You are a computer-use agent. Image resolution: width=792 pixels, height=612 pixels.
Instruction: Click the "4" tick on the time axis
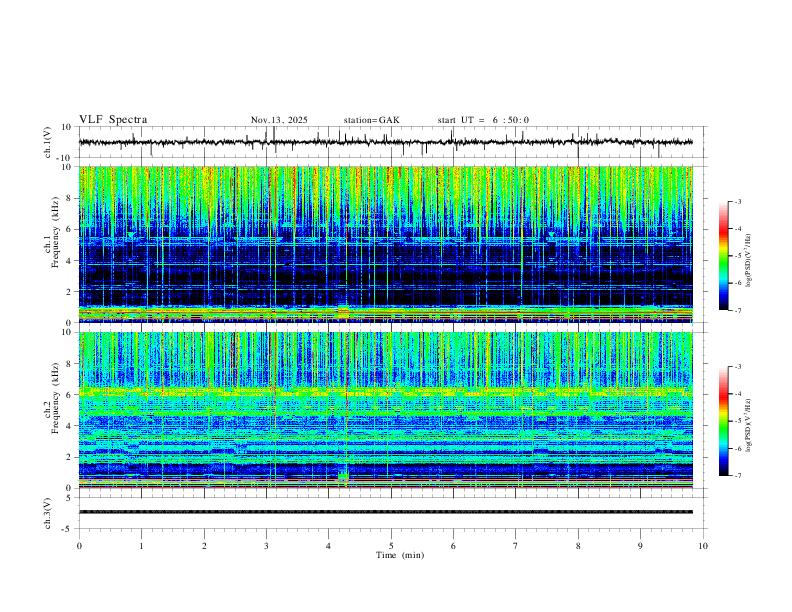[328, 546]
